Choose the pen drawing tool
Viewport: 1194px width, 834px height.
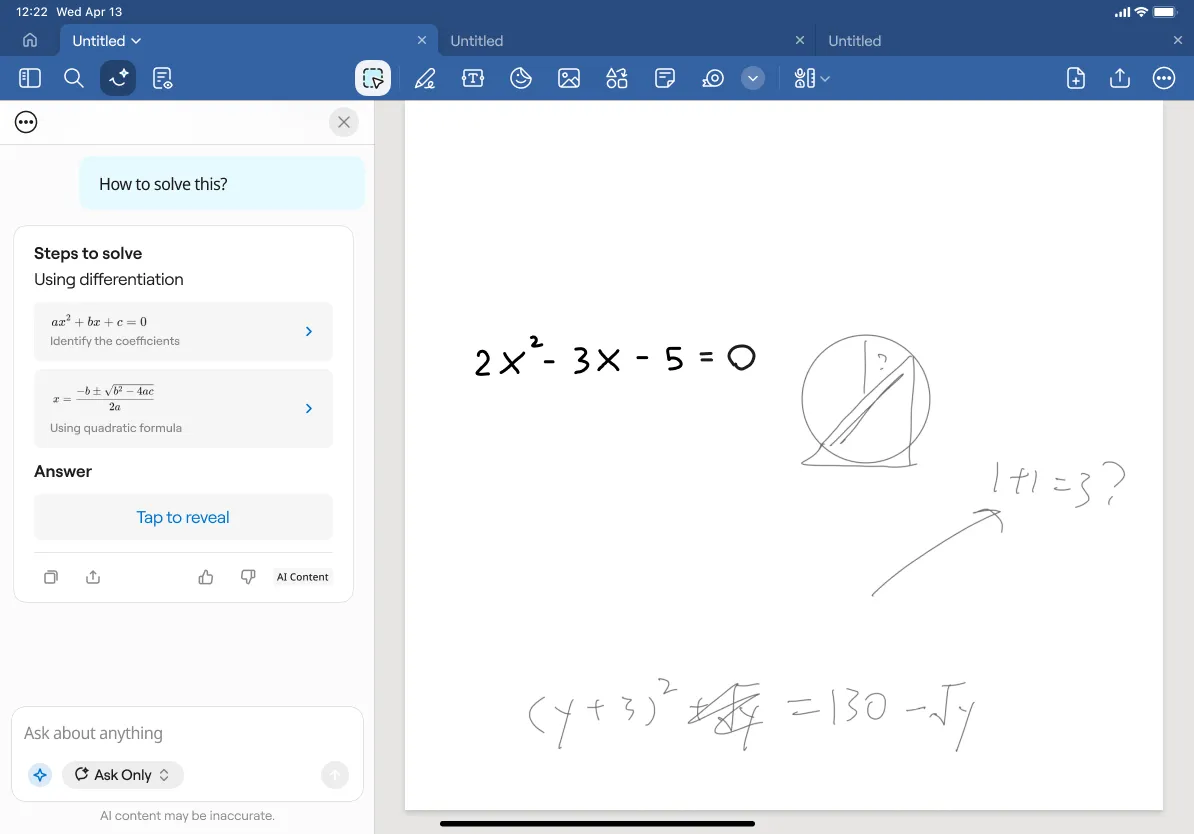[425, 78]
